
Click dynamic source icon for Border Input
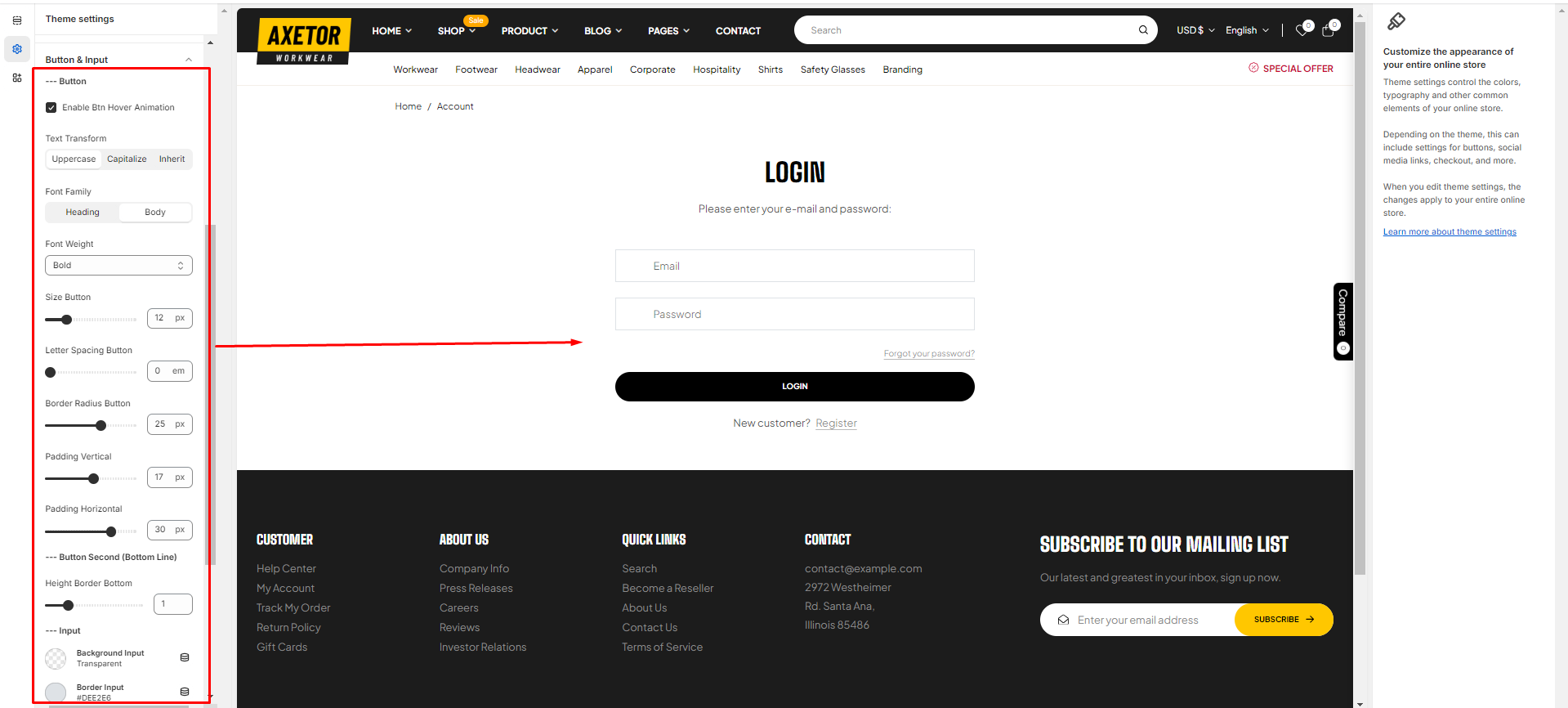click(185, 692)
